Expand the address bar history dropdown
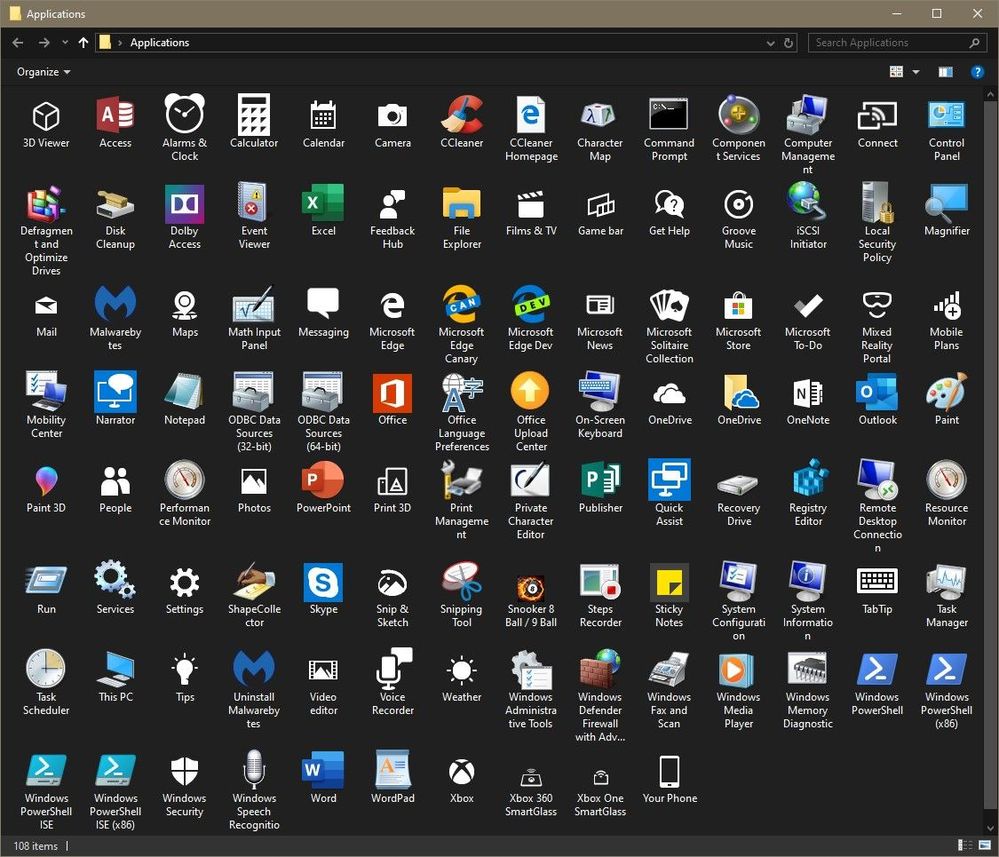Viewport: 999px width, 857px height. click(x=769, y=42)
